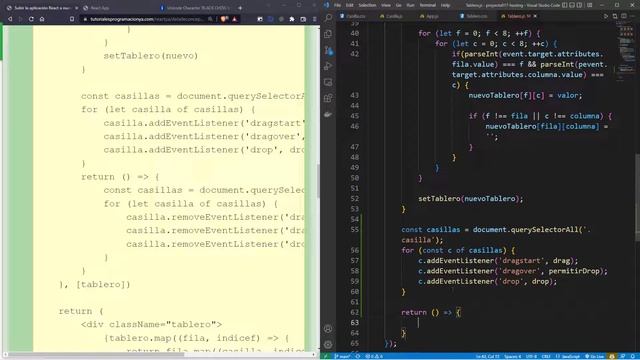Toggle panel layout button in title bar
Screen dimensions: 640x360
pos(572,5)
